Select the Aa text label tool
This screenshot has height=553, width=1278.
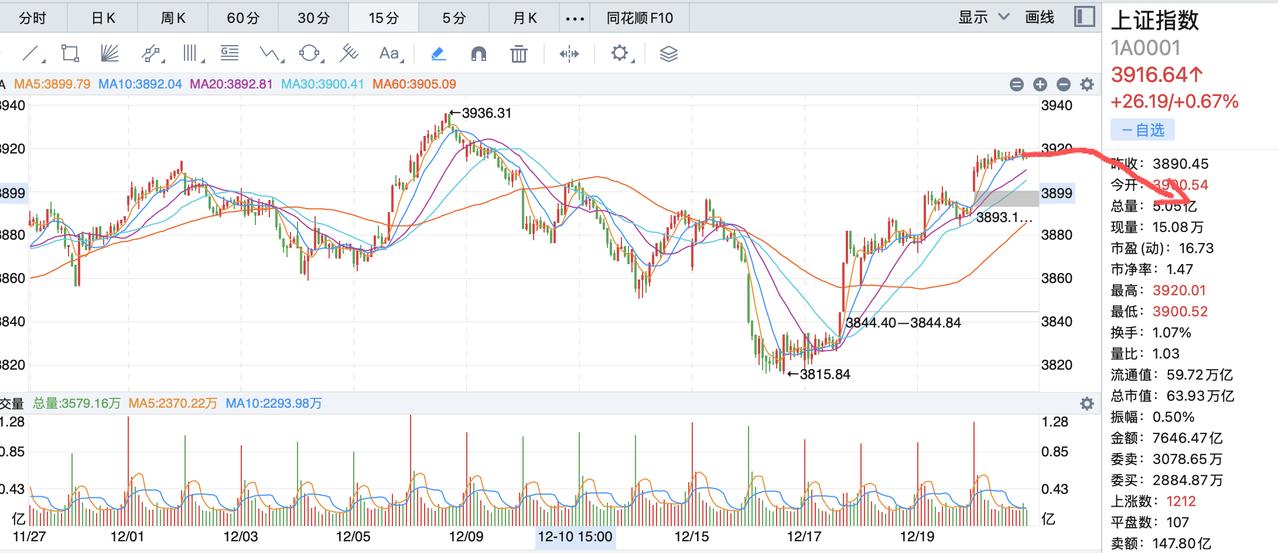389,54
